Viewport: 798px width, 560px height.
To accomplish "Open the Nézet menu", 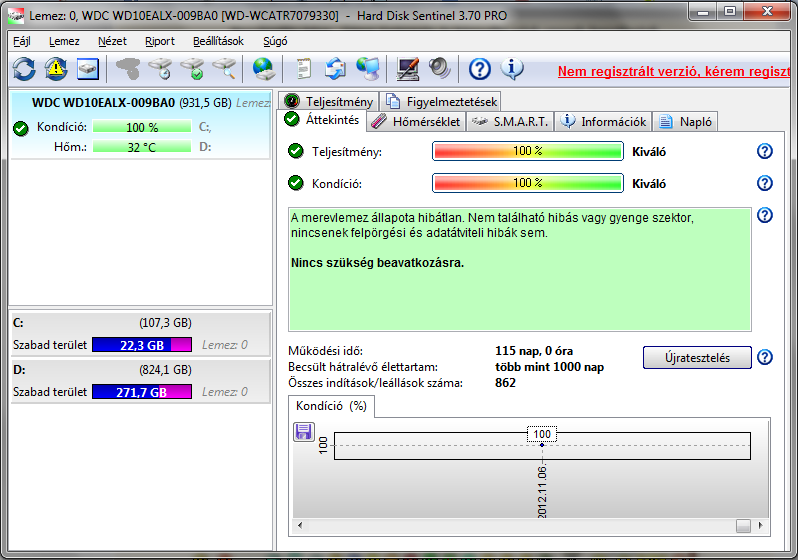I will pyautogui.click(x=112, y=41).
